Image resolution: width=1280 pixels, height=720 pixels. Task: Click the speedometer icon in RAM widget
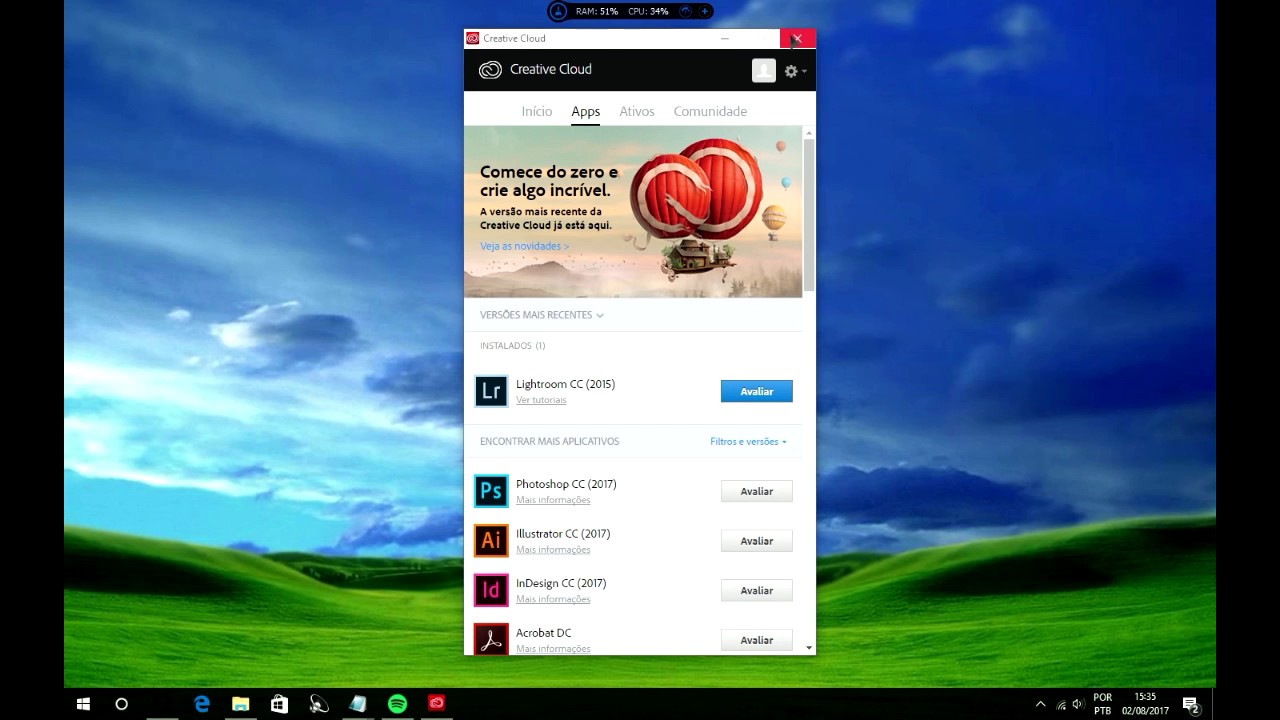pyautogui.click(x=686, y=11)
